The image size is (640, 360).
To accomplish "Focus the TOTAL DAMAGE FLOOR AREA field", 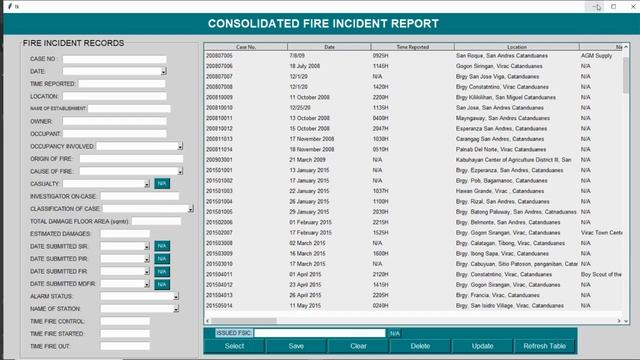I will point(156,221).
